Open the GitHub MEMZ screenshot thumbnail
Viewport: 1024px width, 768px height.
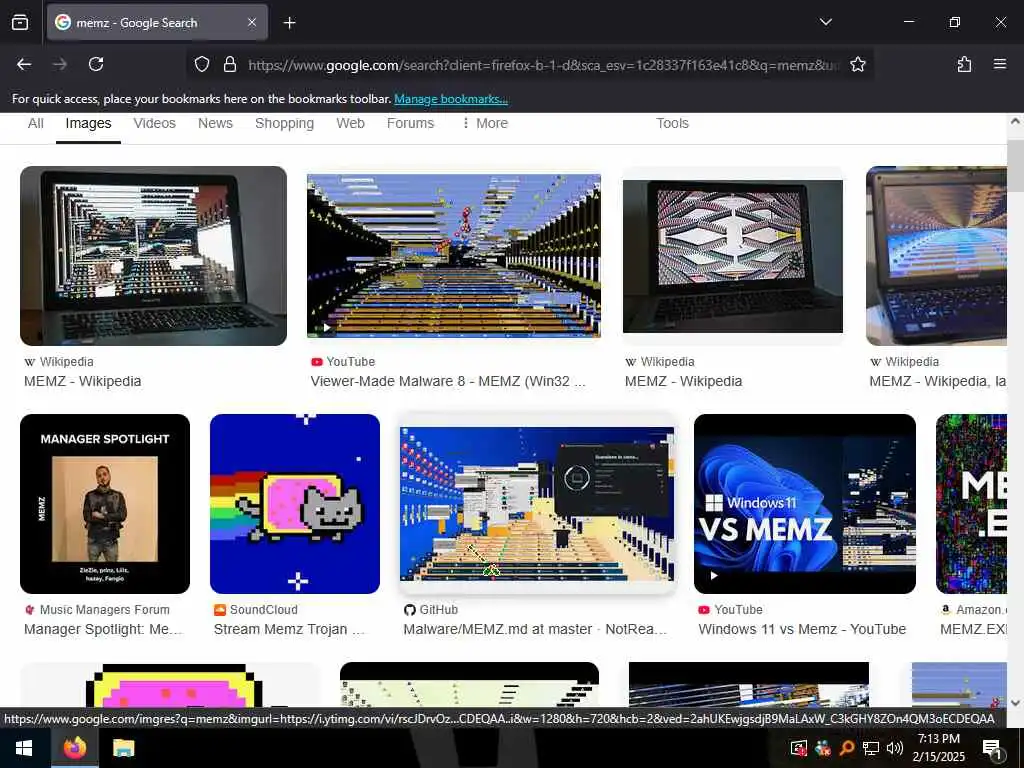coord(537,504)
